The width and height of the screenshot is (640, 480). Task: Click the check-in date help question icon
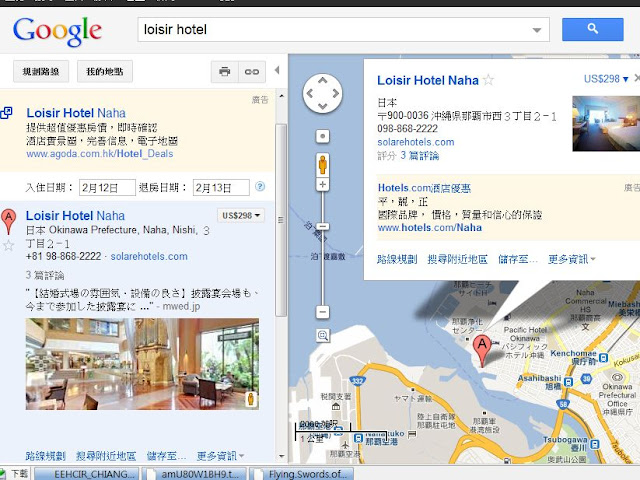pyautogui.click(x=260, y=187)
